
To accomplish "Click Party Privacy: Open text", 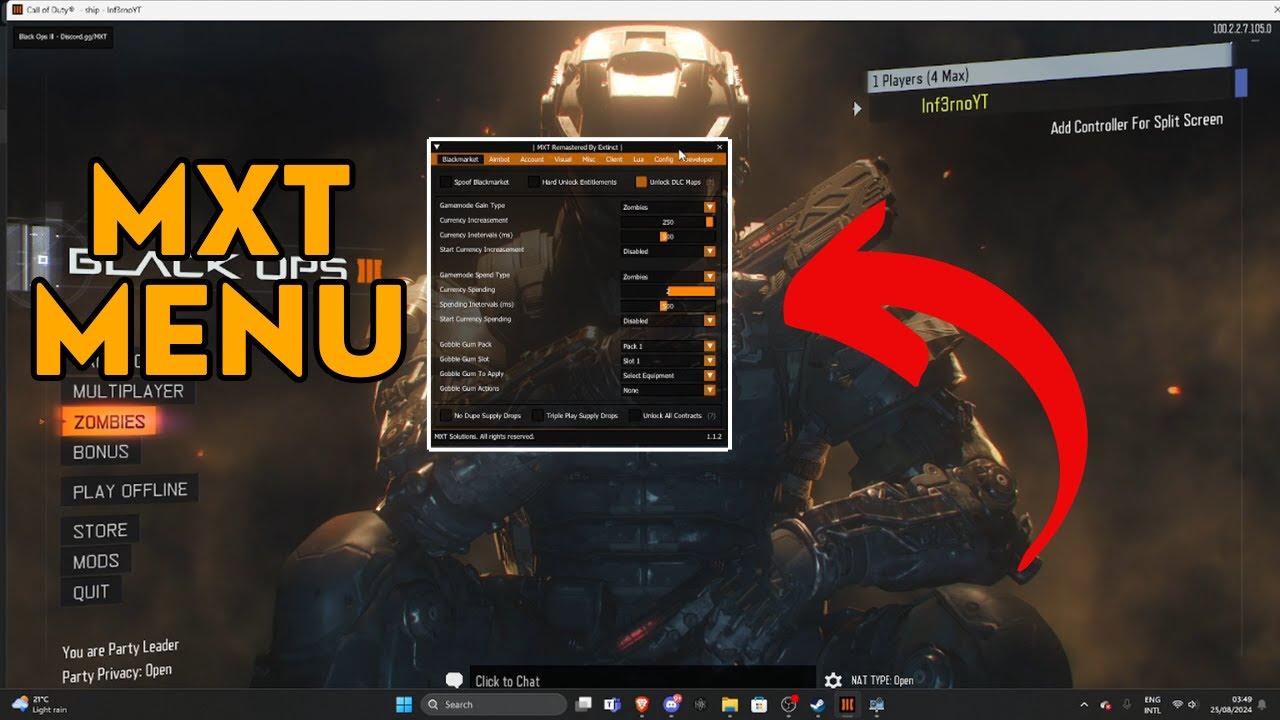I will tap(117, 673).
